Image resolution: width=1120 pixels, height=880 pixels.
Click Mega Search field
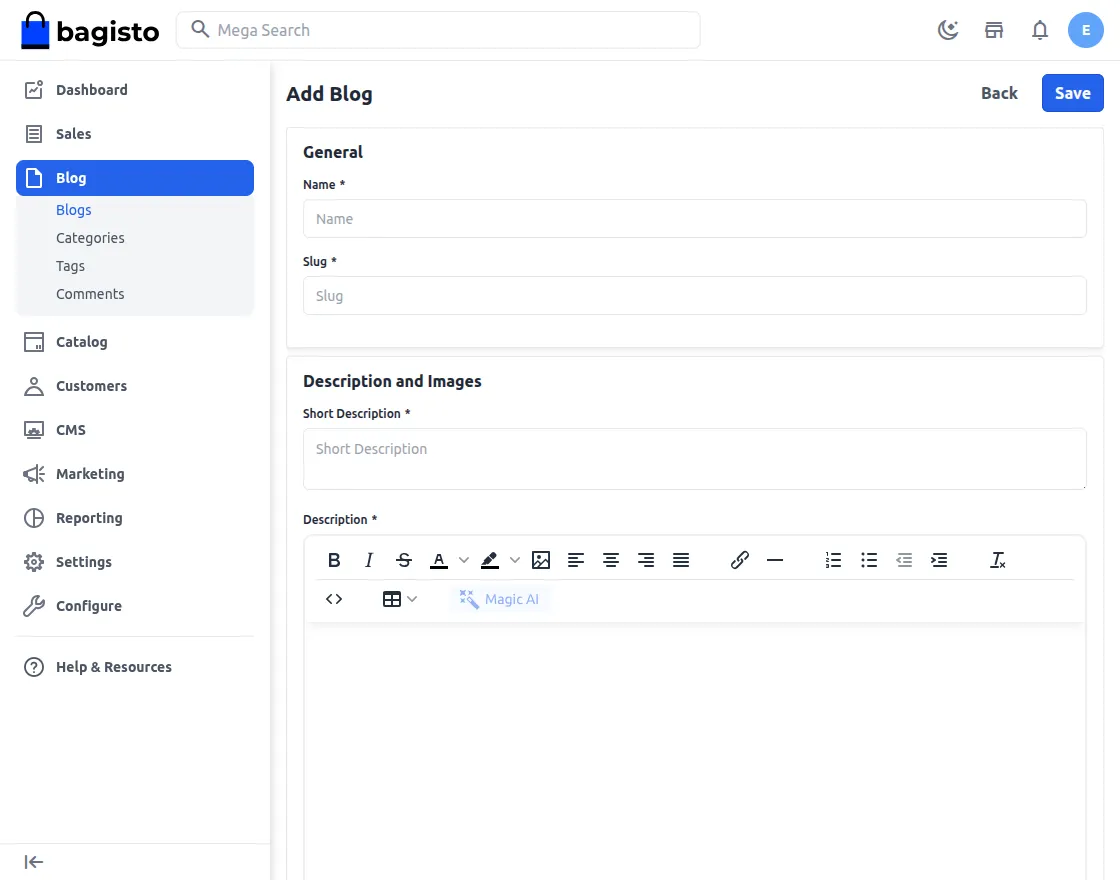pyautogui.click(x=438, y=30)
